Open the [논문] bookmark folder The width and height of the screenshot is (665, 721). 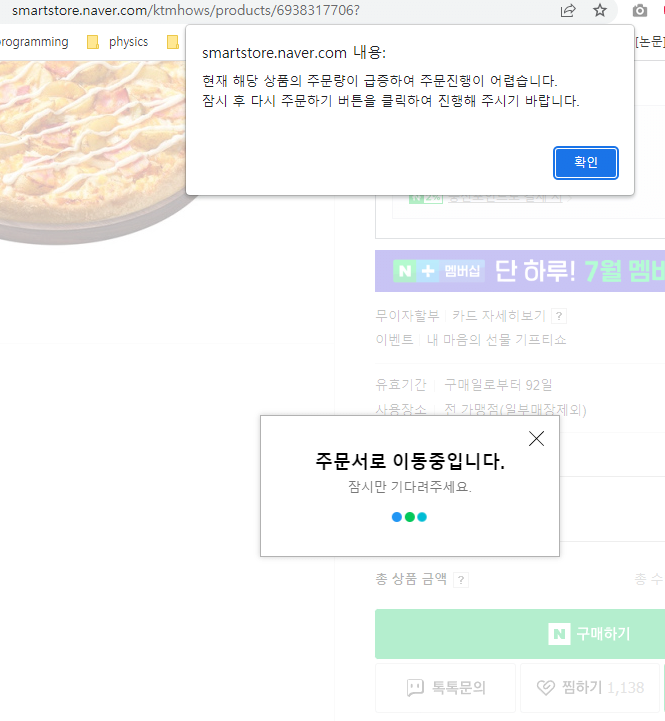[649, 42]
